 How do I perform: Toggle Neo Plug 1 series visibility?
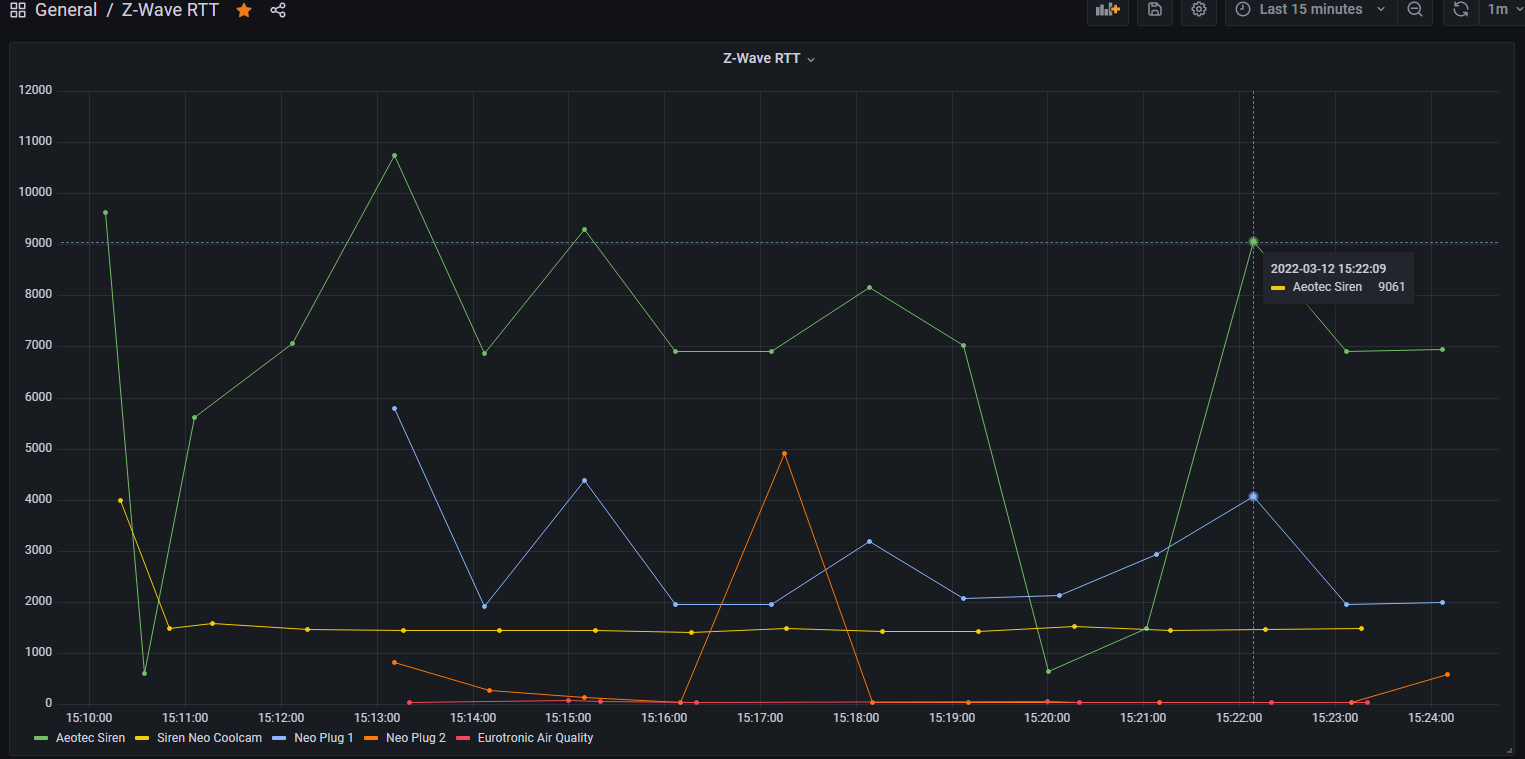pos(320,738)
